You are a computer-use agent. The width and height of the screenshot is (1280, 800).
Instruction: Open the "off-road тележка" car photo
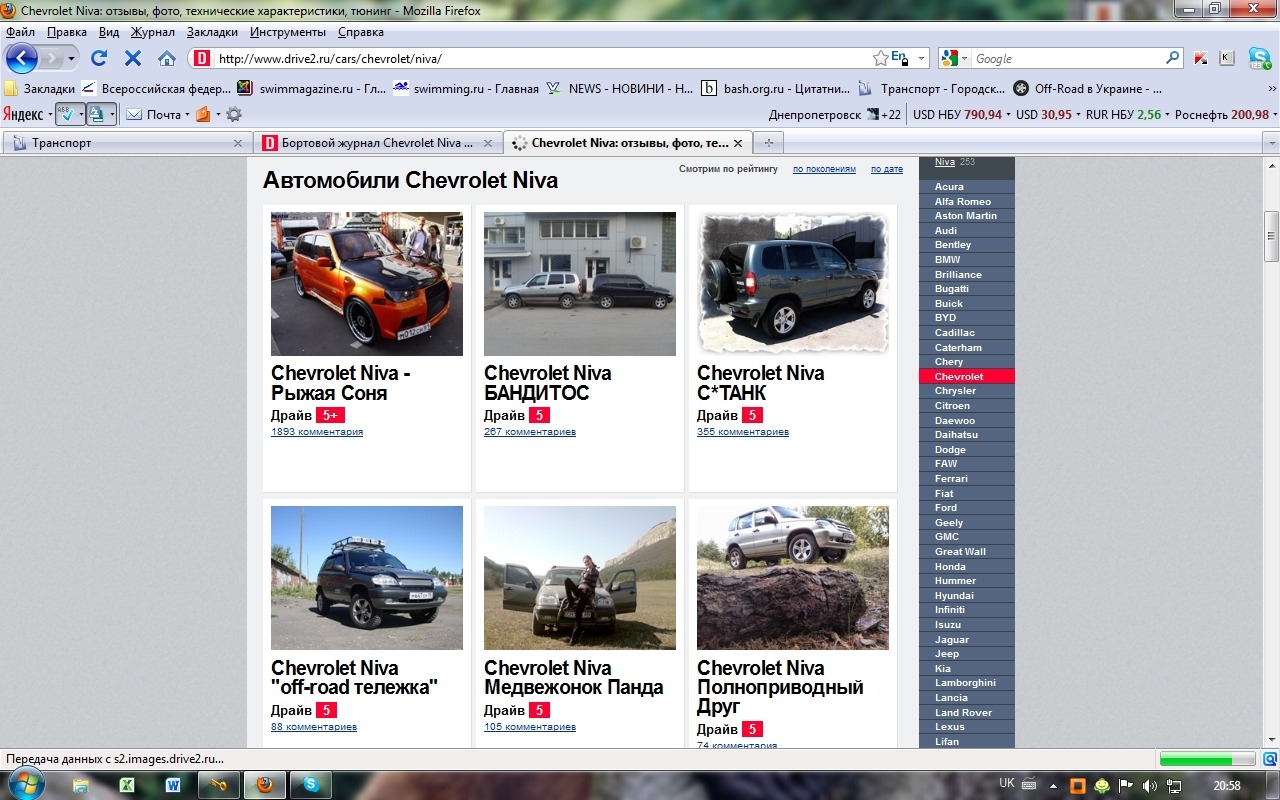click(367, 578)
